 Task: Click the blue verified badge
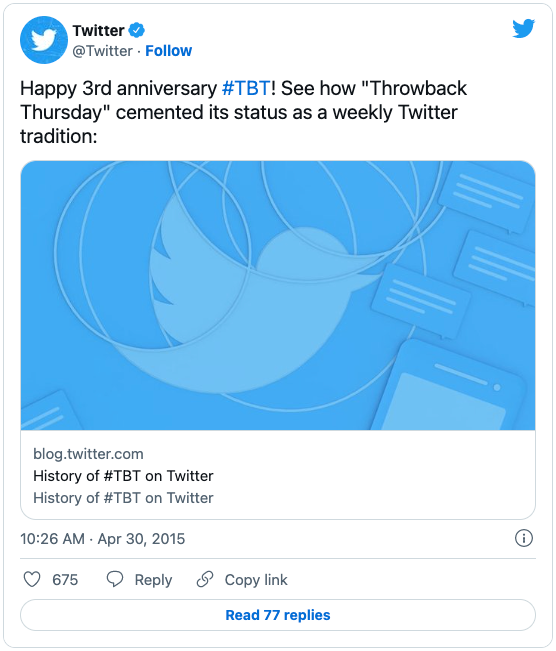(137, 30)
